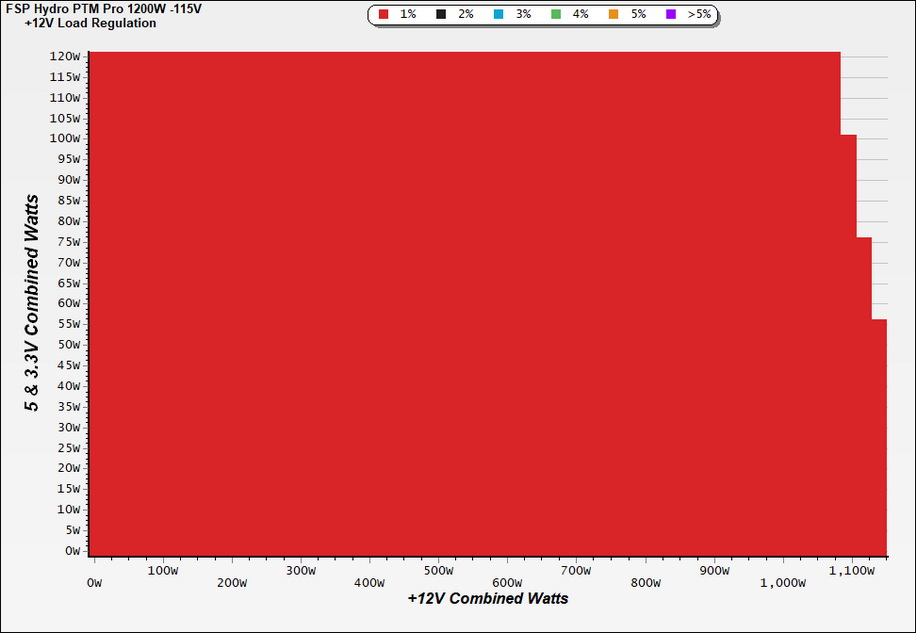Screen dimensions: 916x633
Task: Click the purple >5% legend swatch
Action: (671, 15)
